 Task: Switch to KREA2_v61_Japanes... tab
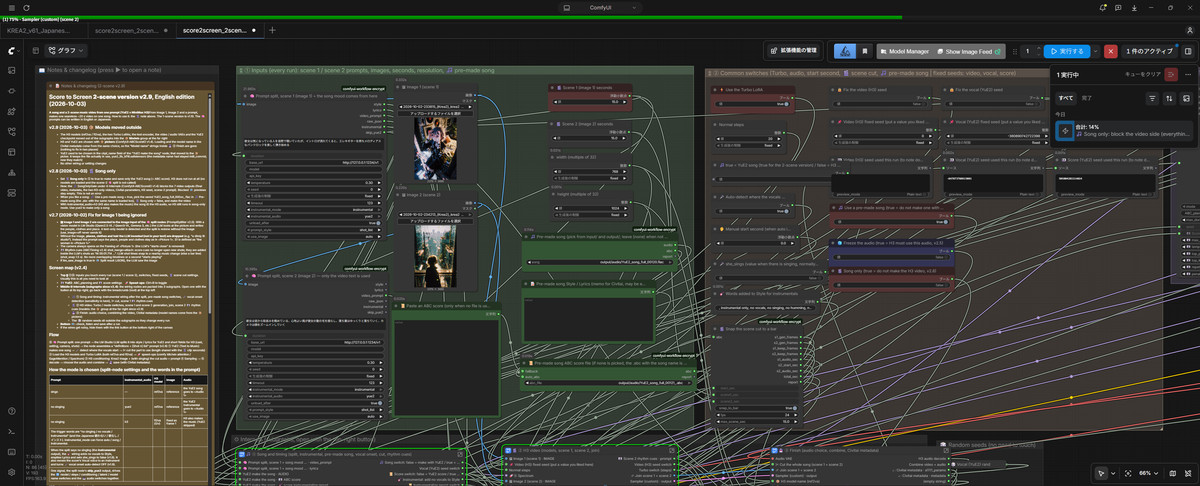click(x=44, y=30)
